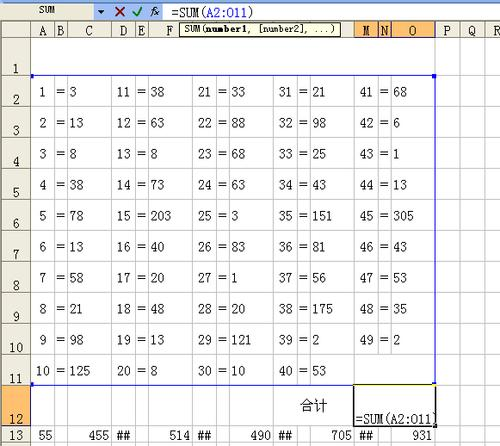Click cell with value 55 in row 13
Image resolution: width=500 pixels, height=446 pixels.
(x=43, y=435)
